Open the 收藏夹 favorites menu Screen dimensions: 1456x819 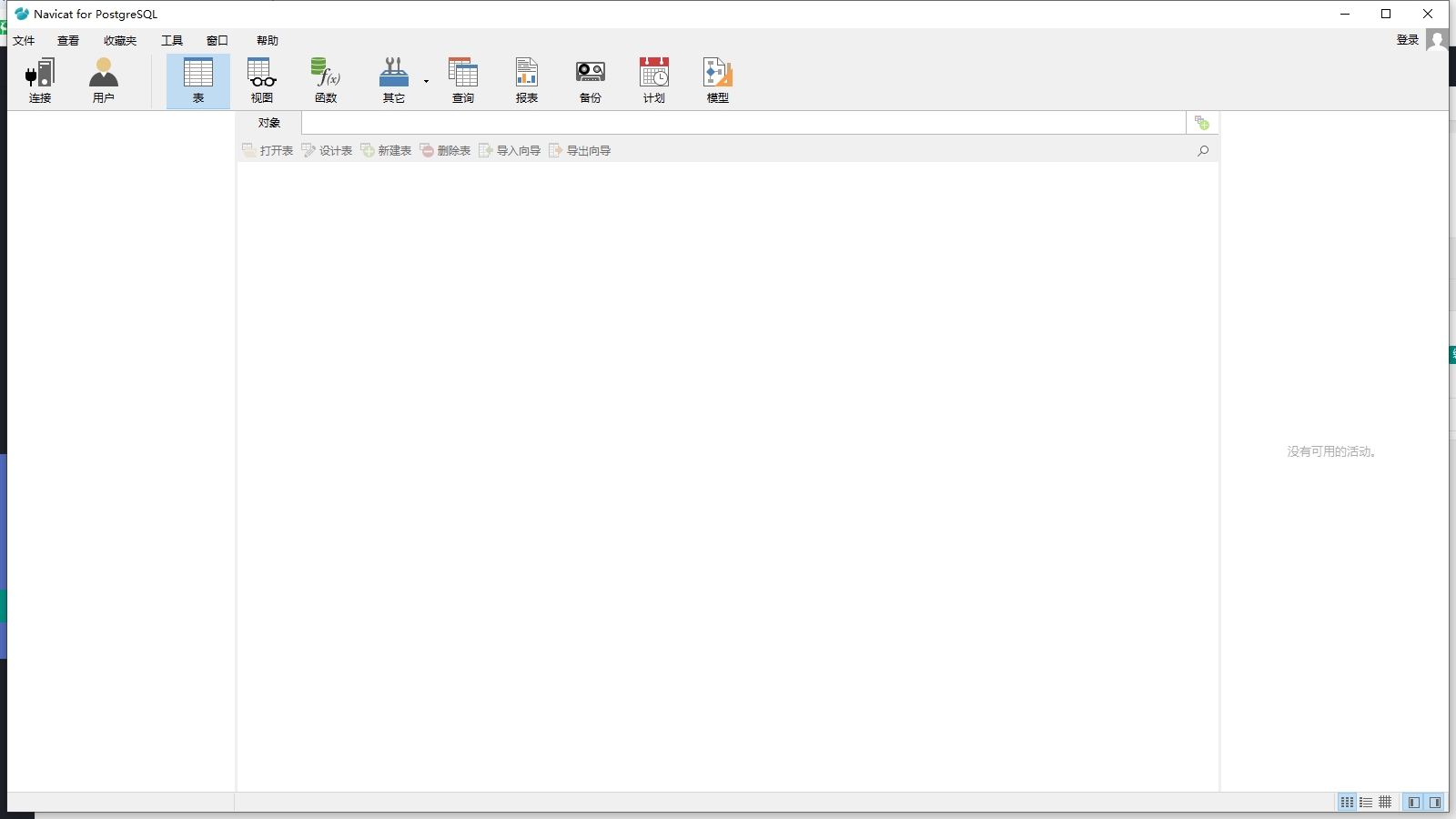click(x=120, y=40)
